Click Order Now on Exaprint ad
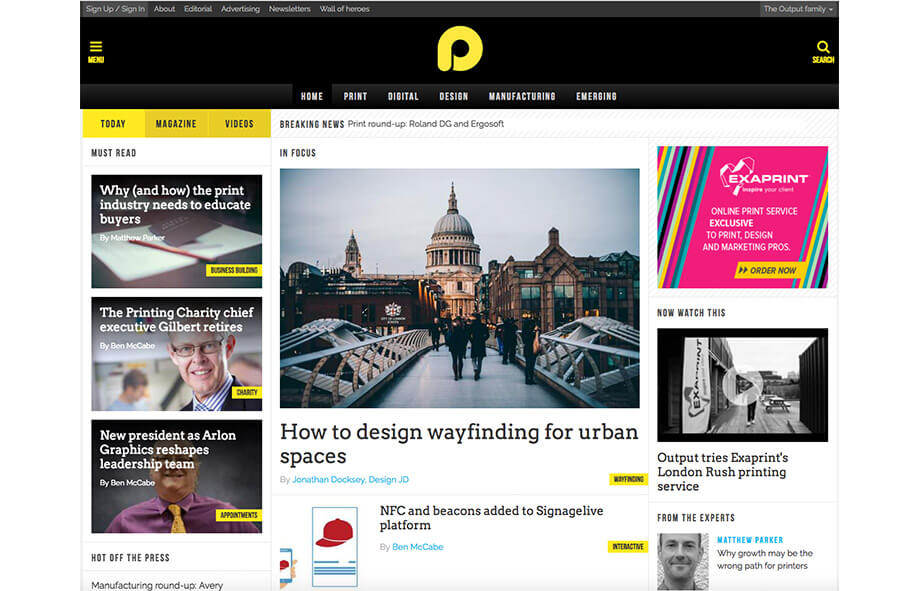Viewport: 920px width, 591px height. point(768,270)
